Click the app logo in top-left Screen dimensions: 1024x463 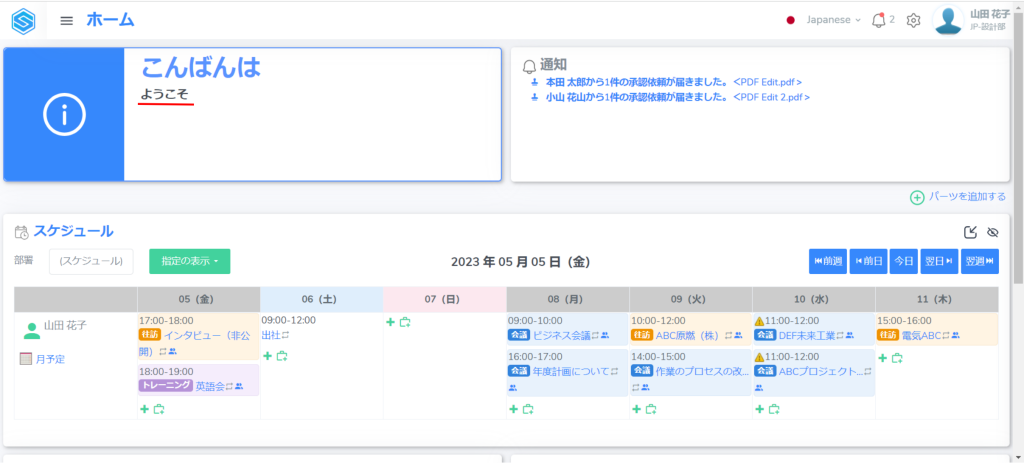(23, 20)
